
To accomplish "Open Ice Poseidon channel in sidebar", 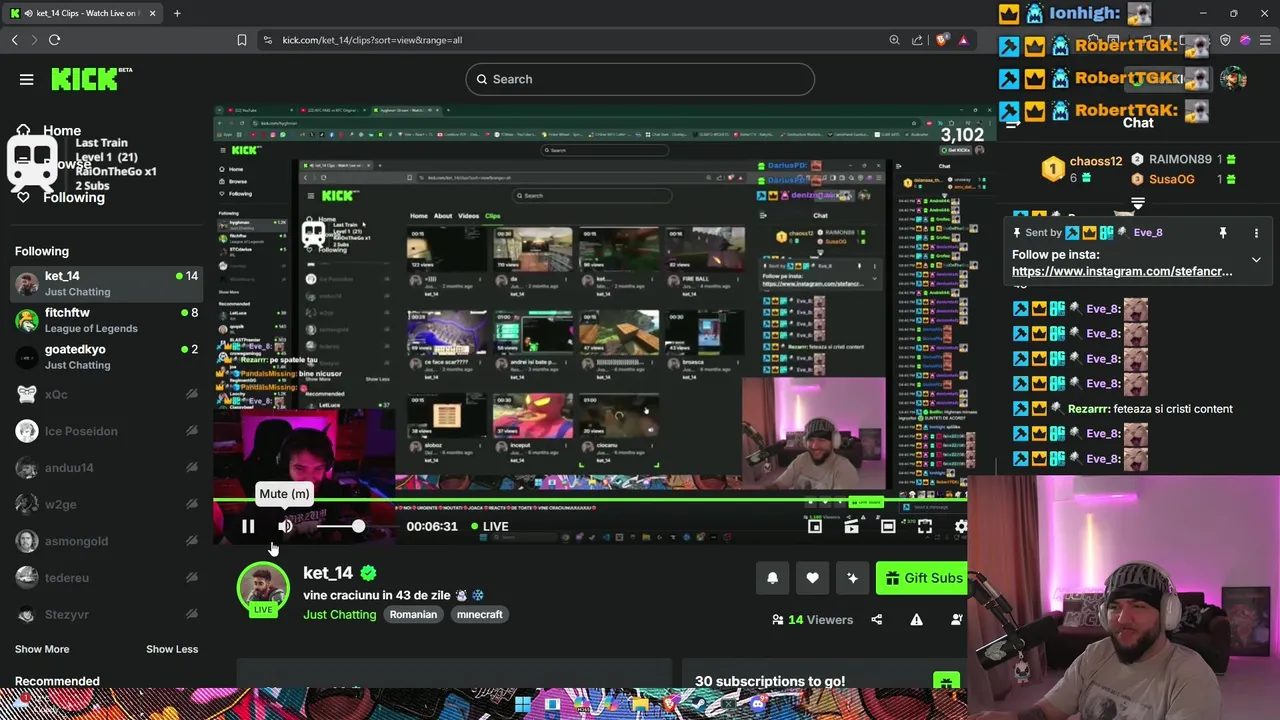I will coord(105,431).
